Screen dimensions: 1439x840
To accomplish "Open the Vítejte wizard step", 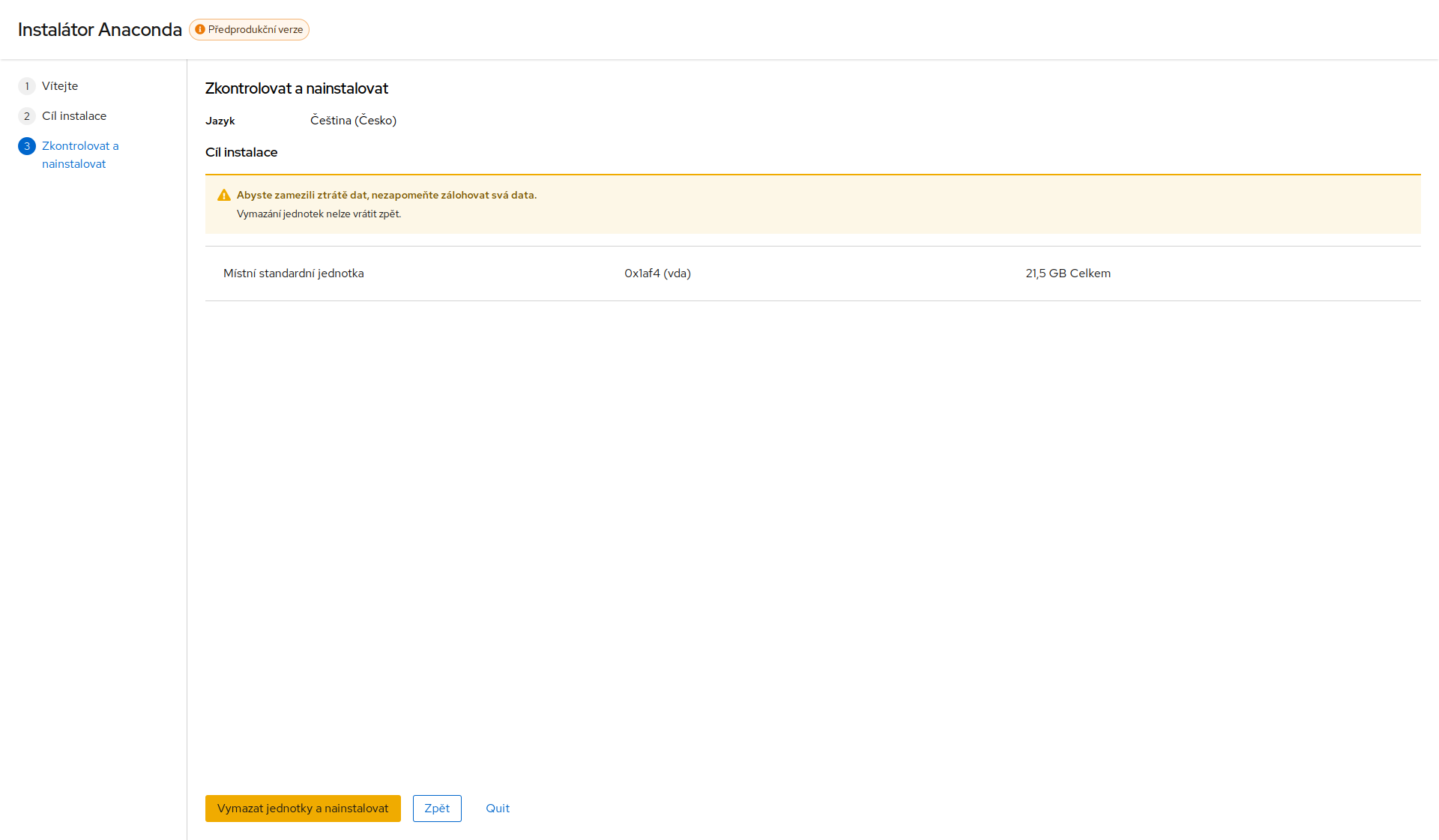I will click(x=60, y=86).
